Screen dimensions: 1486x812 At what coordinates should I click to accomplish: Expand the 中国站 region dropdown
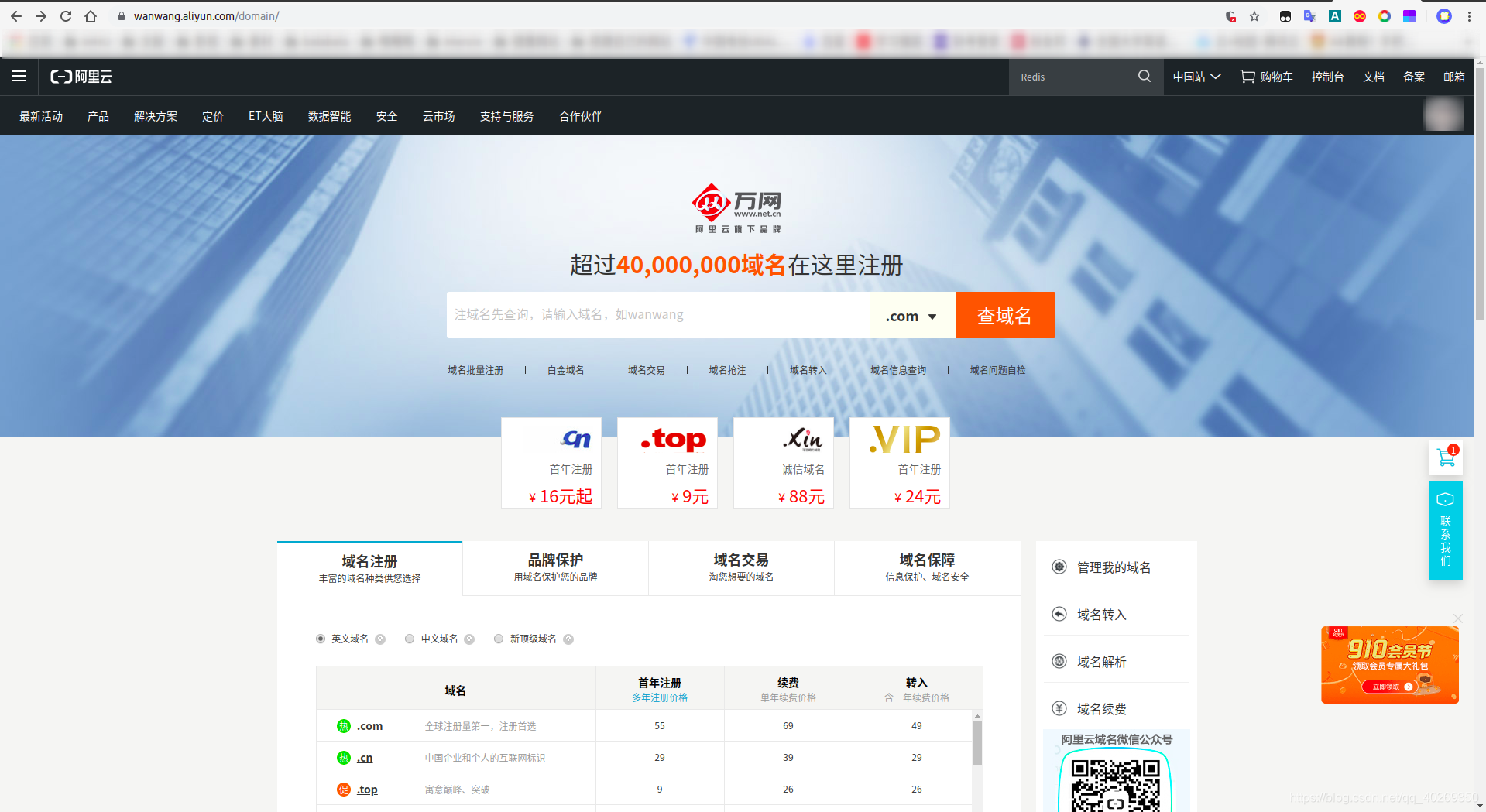pos(1196,77)
